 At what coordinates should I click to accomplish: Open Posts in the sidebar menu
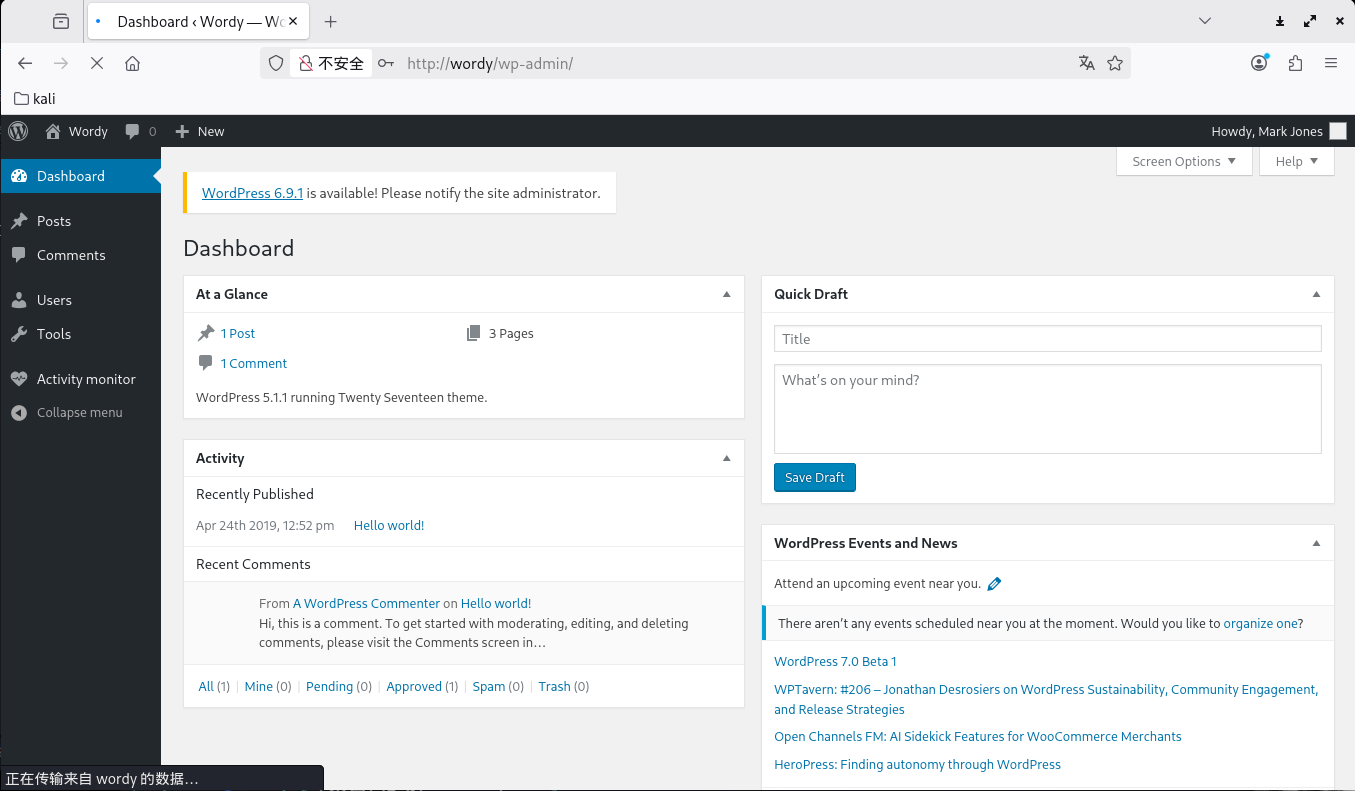click(54, 221)
